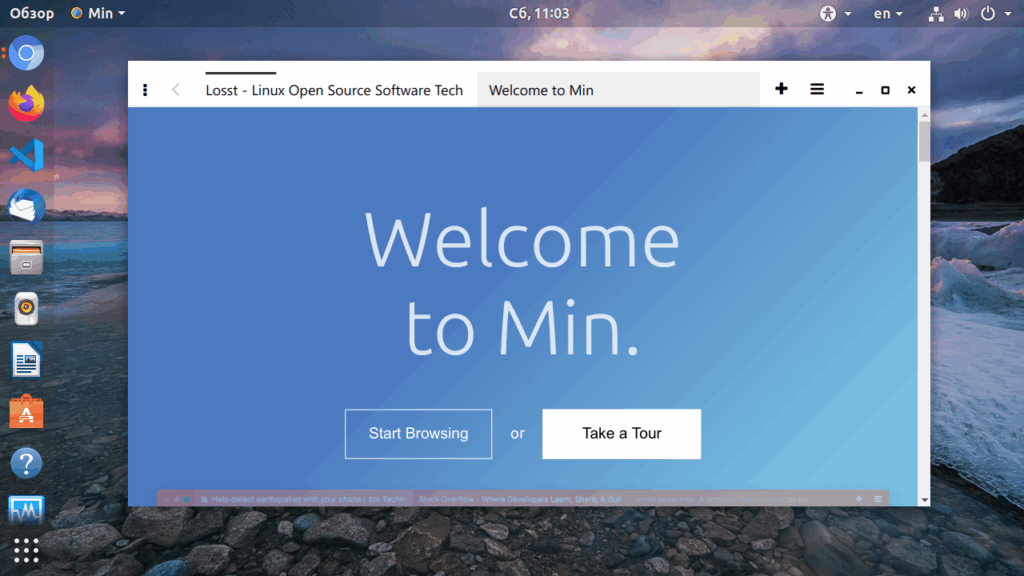Add a new tab with plus icon
The height and width of the screenshot is (576, 1024).
(x=781, y=89)
